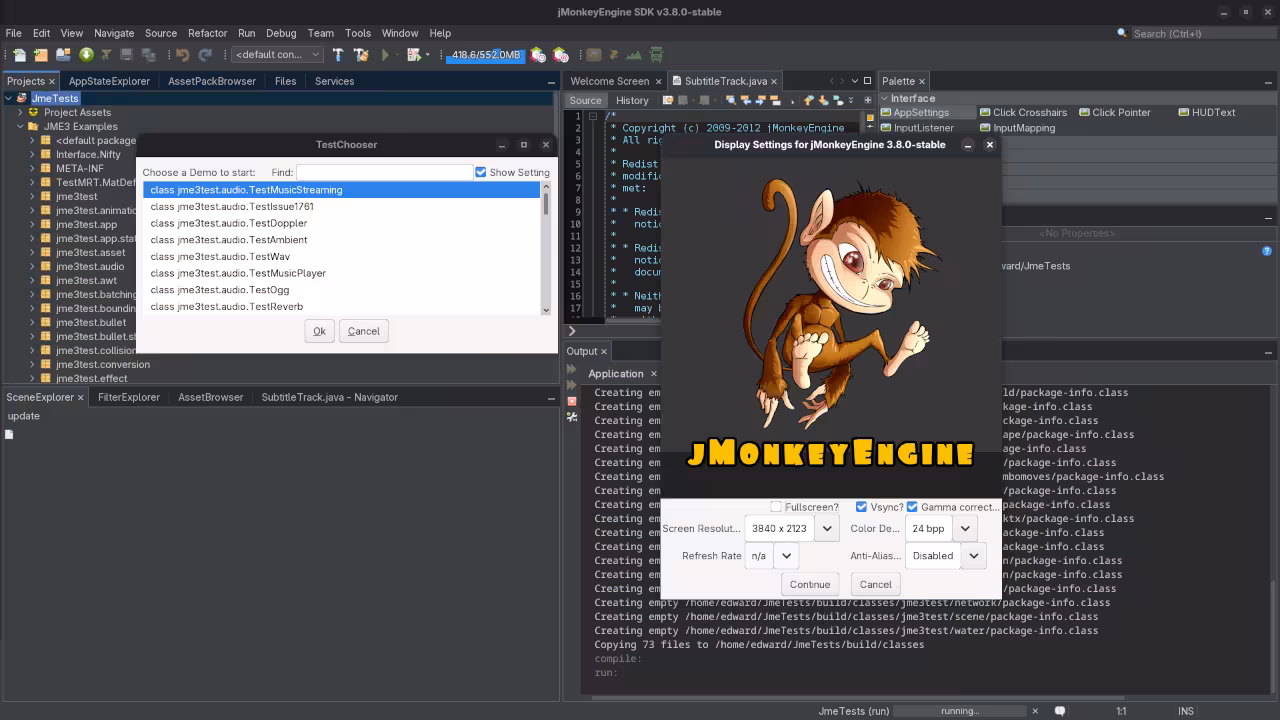The width and height of the screenshot is (1280, 720).
Task: Enable the Fullscreen checkbox in Display Settings
Action: pyautogui.click(x=776, y=507)
